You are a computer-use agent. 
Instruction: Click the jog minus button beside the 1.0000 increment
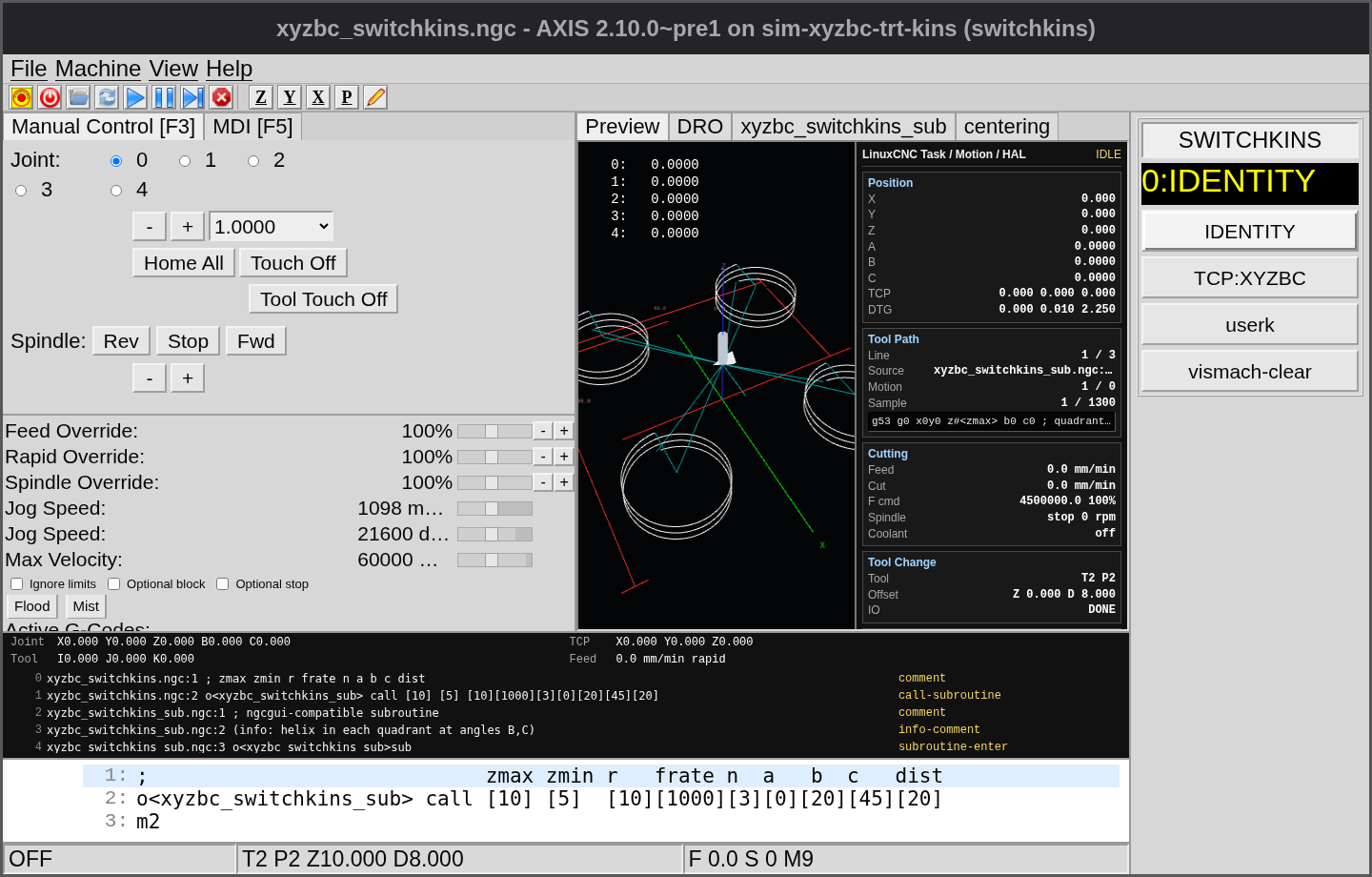pos(150,227)
